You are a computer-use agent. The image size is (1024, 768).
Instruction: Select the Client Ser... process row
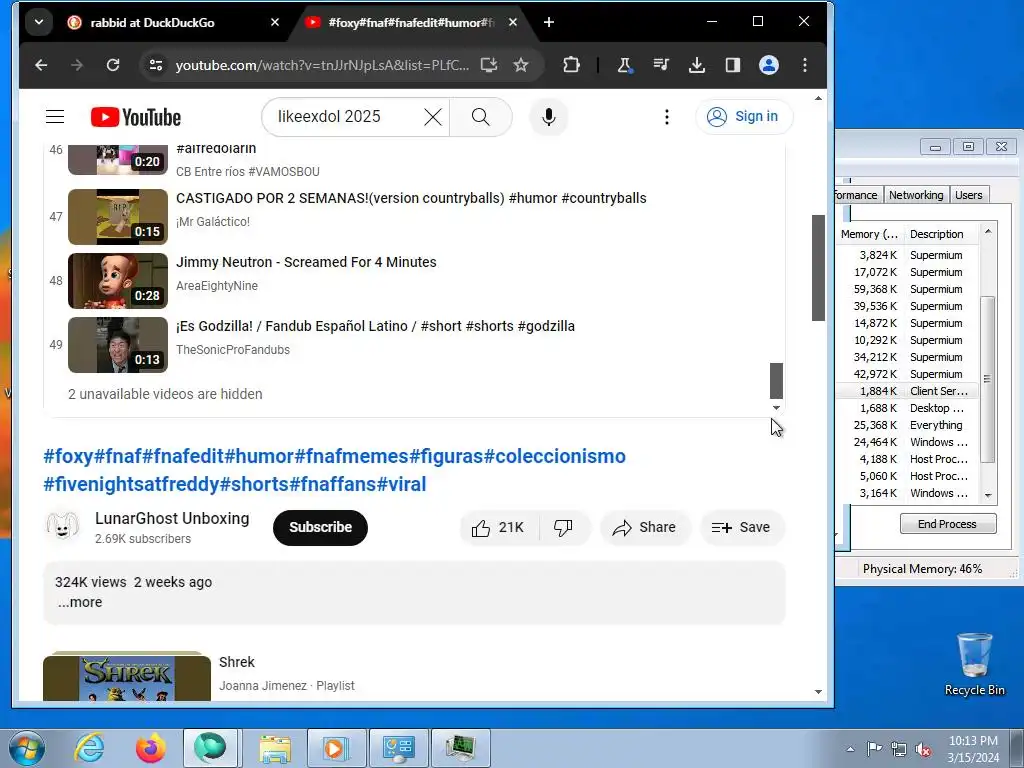[908, 391]
